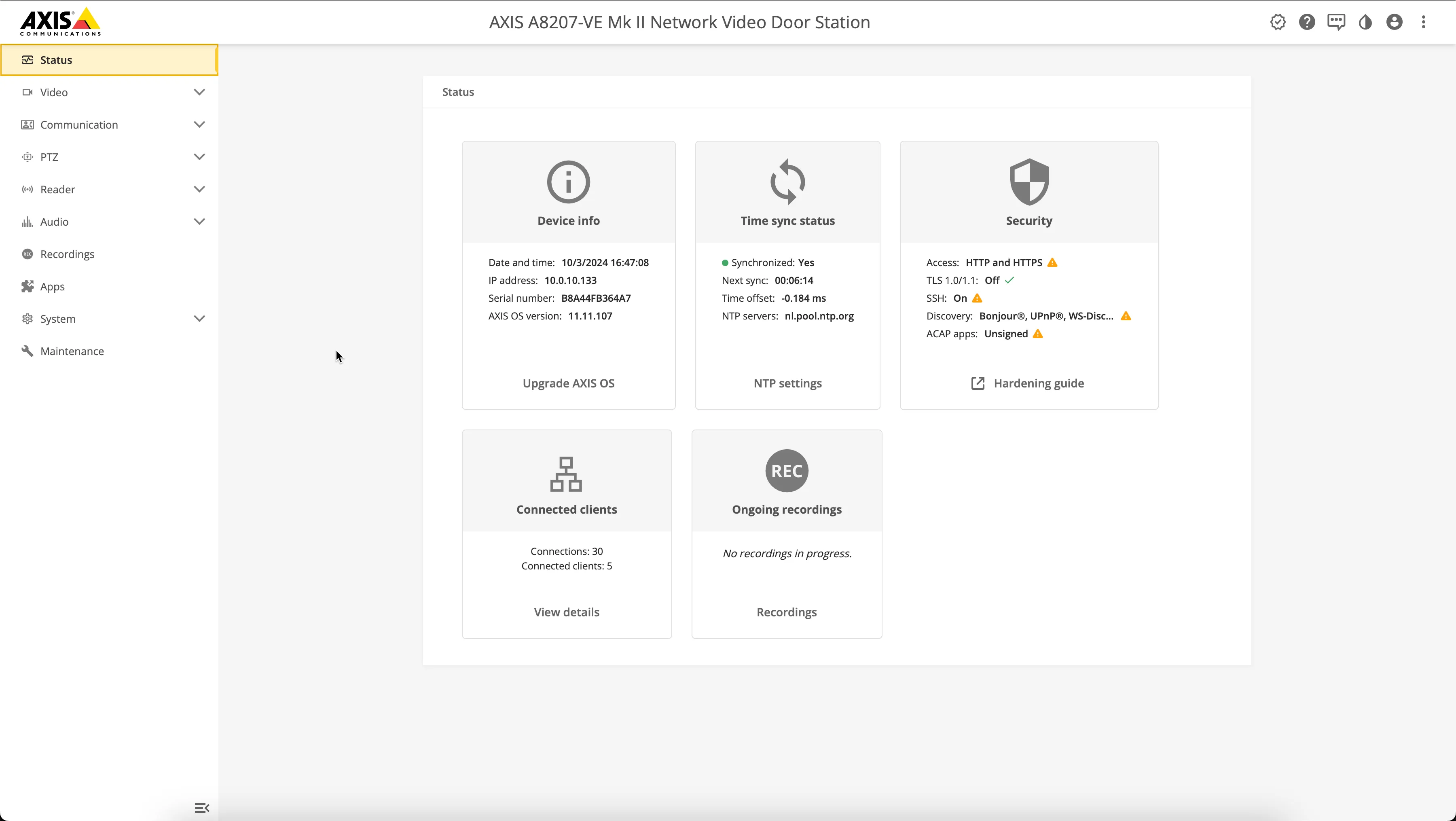Screen dimensions: 1456x821
Task: Click Upgrade AXIS OS link
Action: point(569,383)
